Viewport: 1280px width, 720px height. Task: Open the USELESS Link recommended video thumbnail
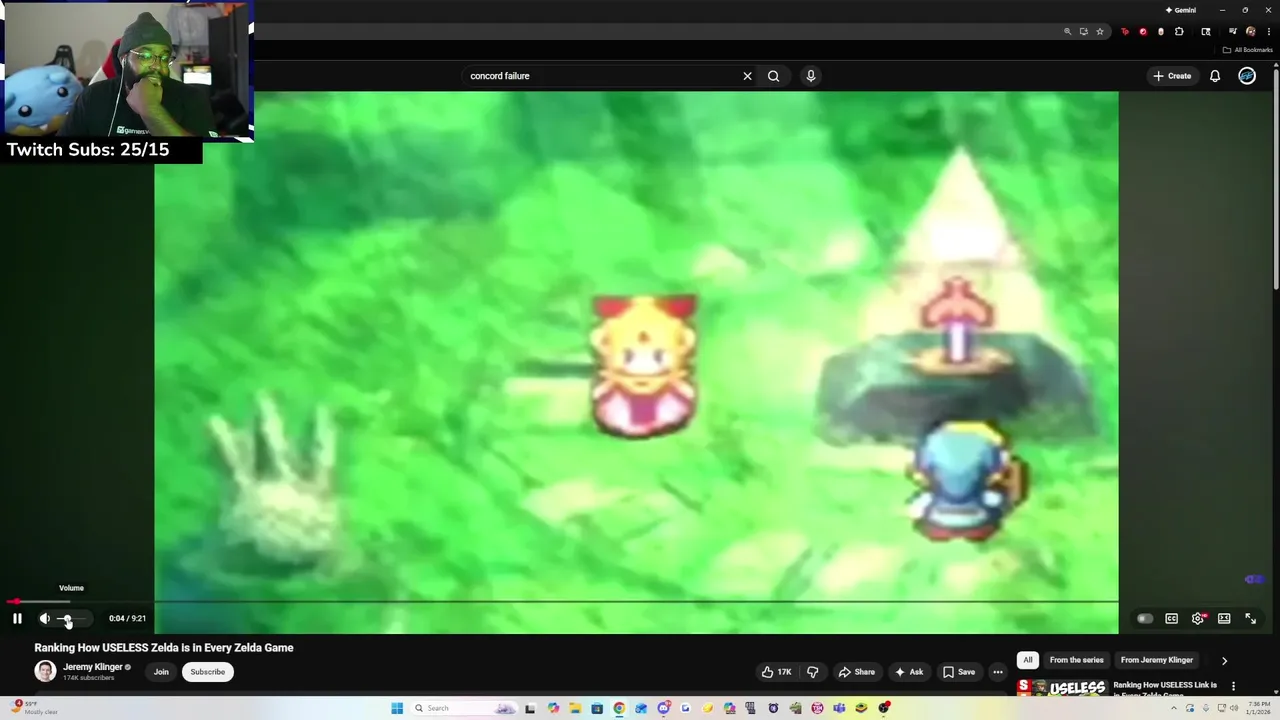(x=1062, y=688)
